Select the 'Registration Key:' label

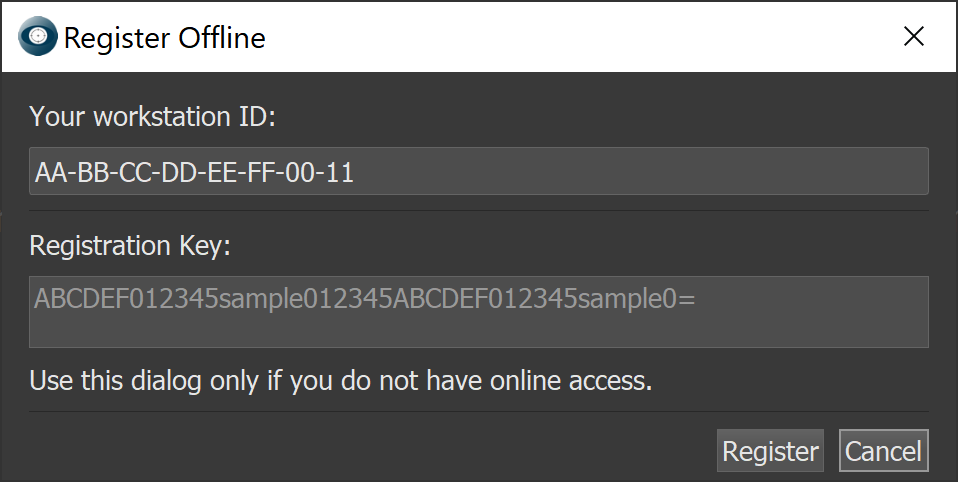(x=130, y=246)
